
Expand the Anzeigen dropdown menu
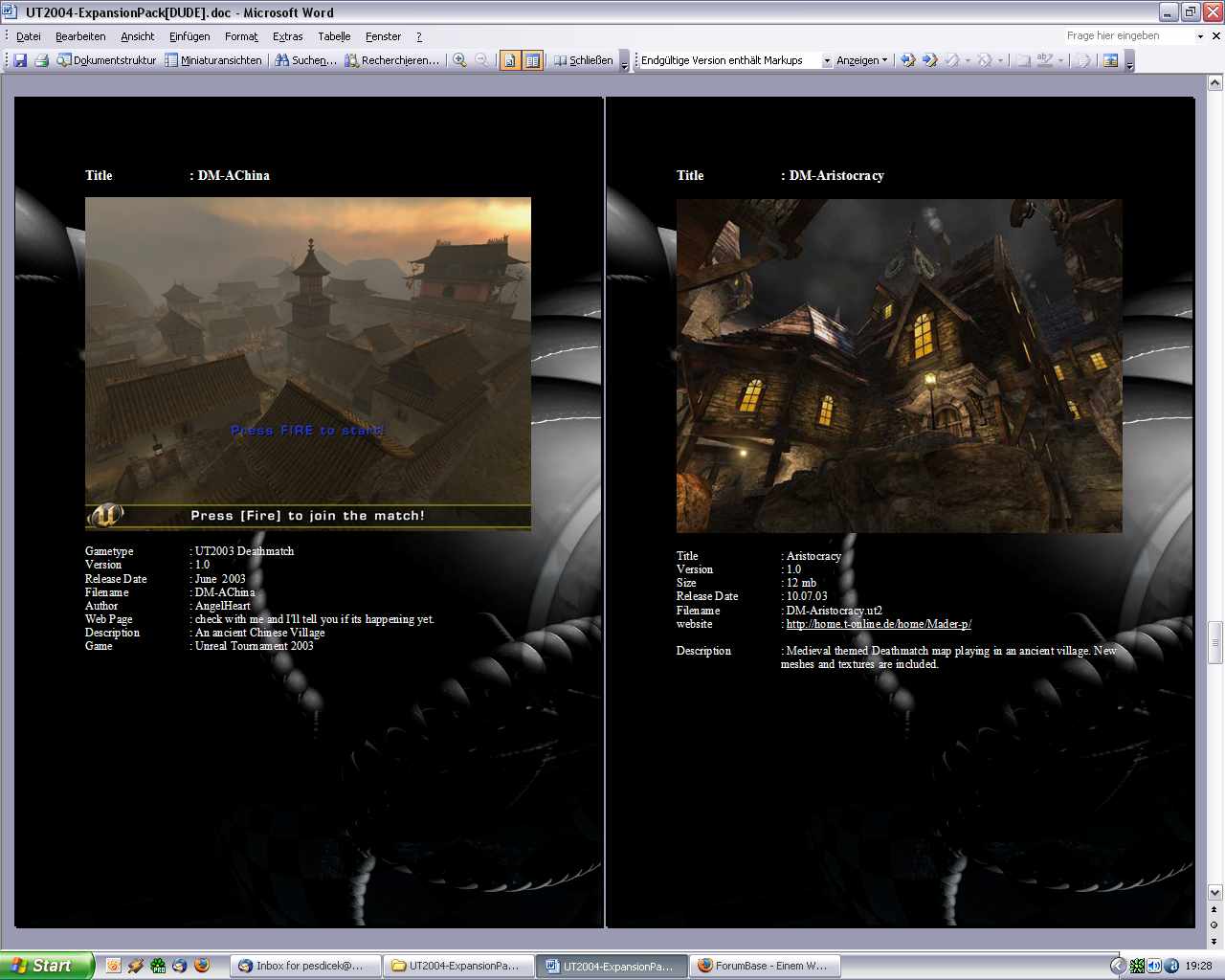pyautogui.click(x=862, y=60)
